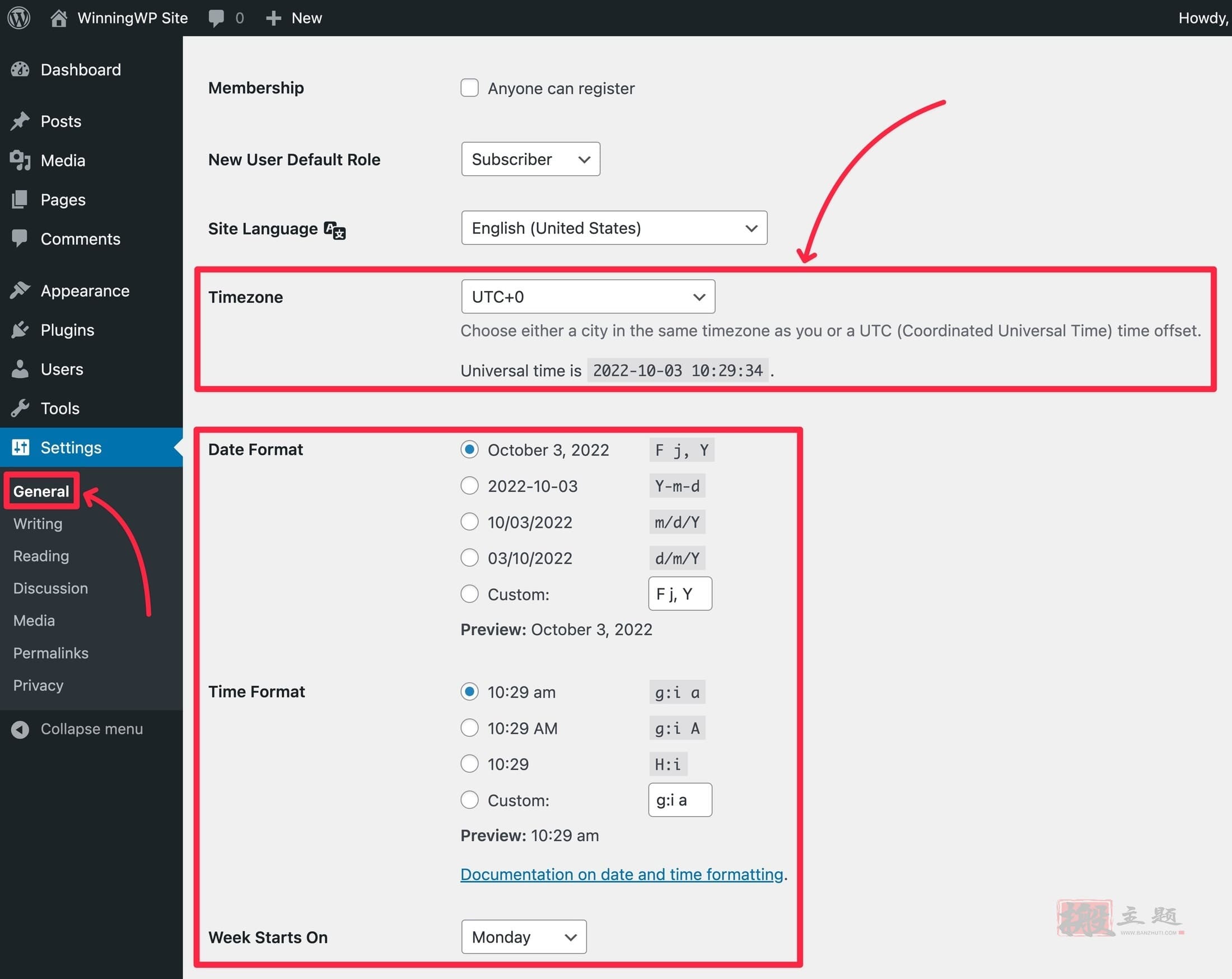Click the WinningWP Site link

(133, 18)
